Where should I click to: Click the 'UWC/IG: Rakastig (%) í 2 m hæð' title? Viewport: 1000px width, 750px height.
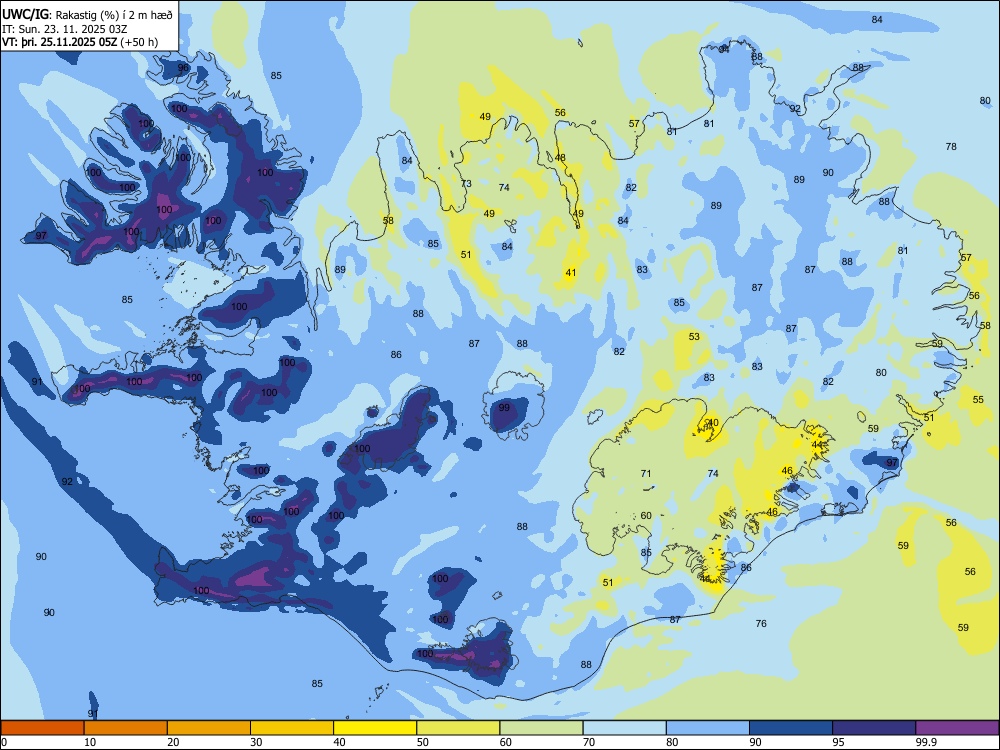pyautogui.click(x=87, y=15)
